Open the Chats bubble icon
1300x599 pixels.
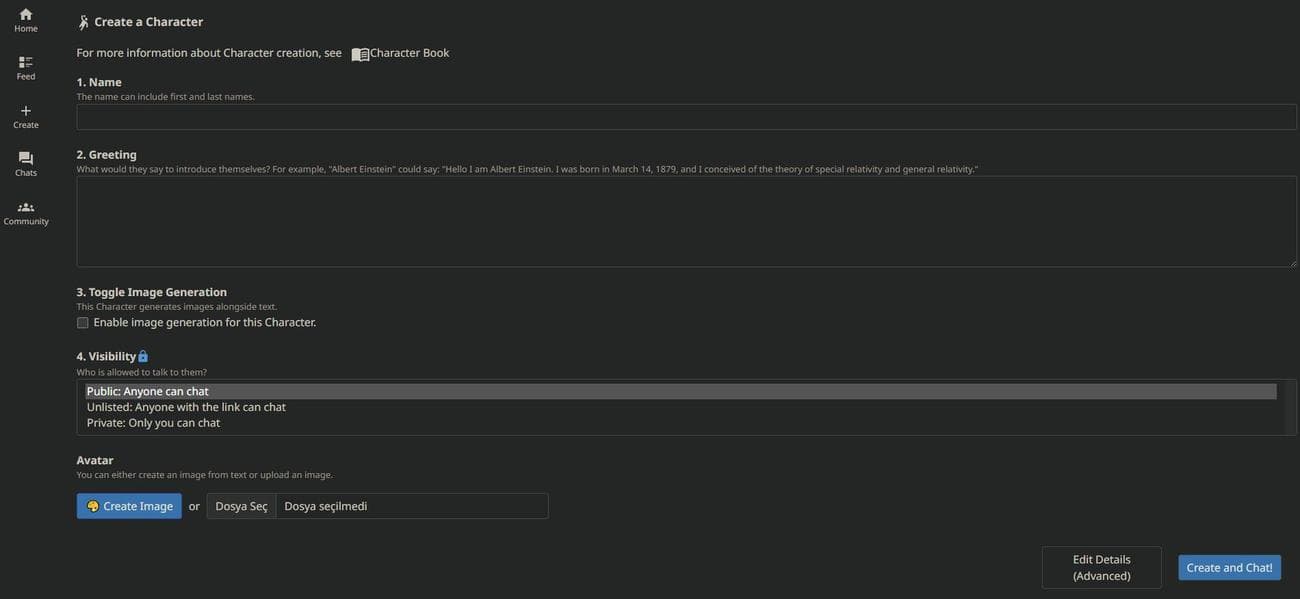(26, 158)
